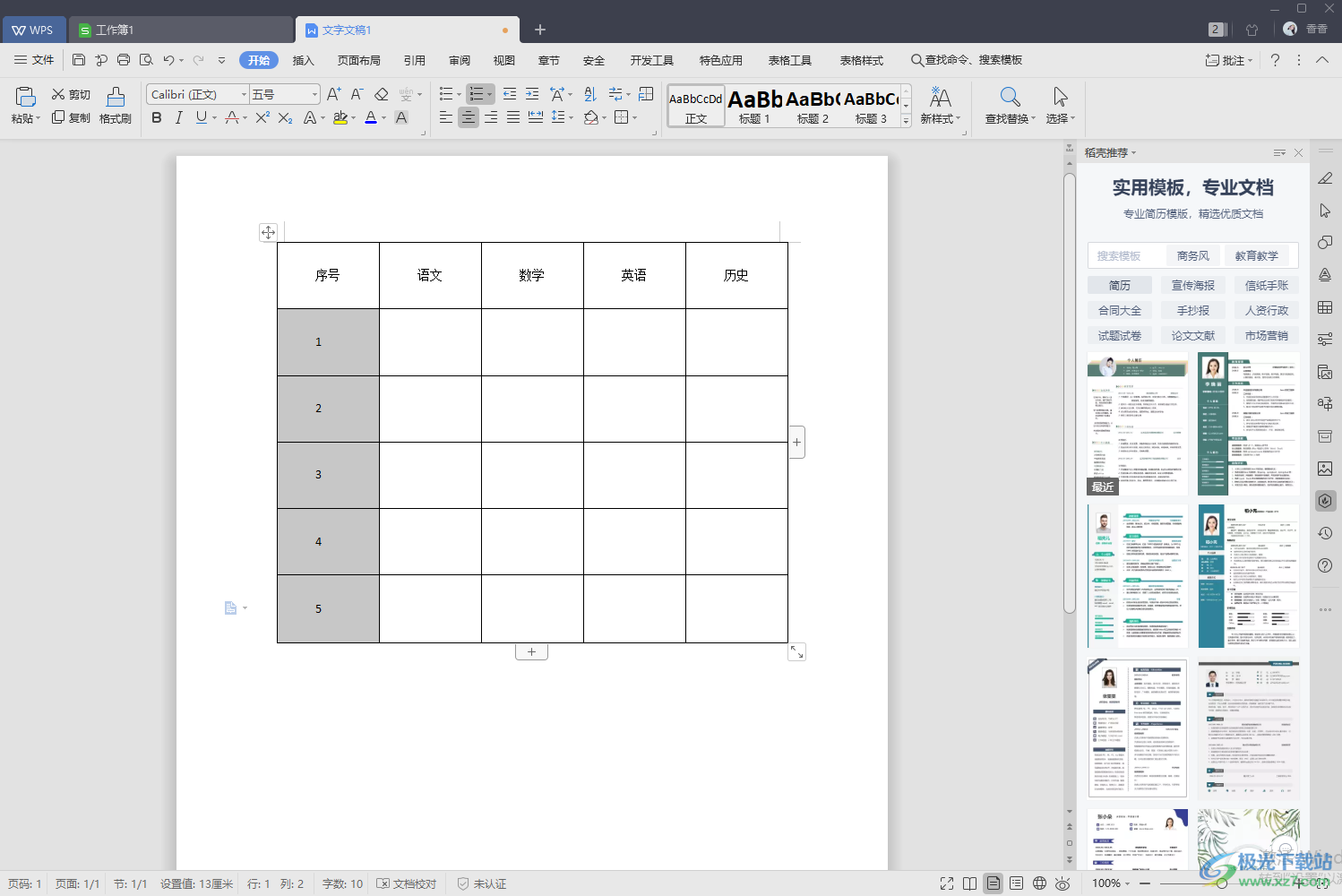The image size is (1342, 896).
Task: Click the 合同大全 template category
Action: 1120,310
